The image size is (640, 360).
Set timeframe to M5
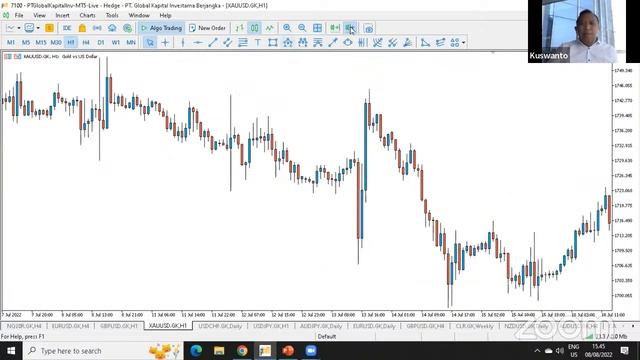(26, 42)
